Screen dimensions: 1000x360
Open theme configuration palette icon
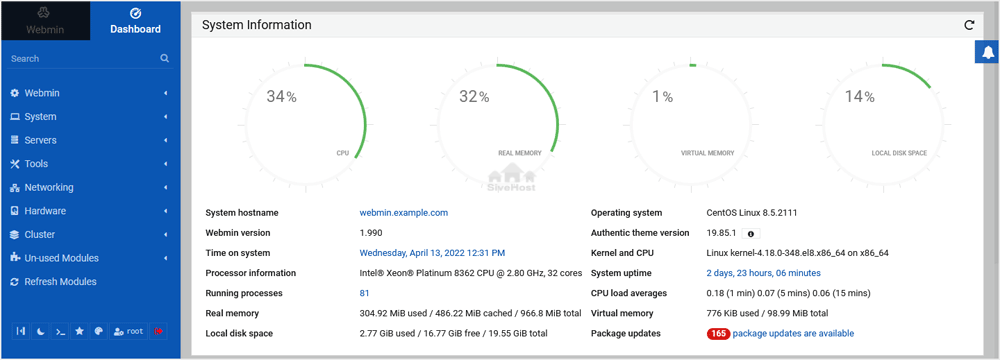pyautogui.click(x=98, y=331)
